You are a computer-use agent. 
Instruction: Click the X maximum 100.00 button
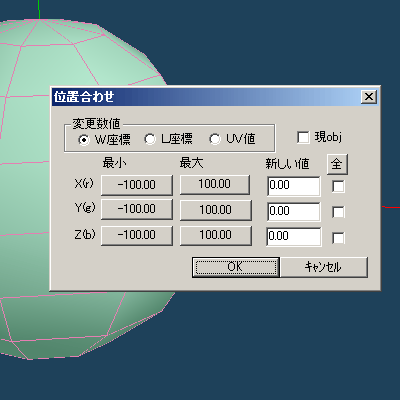(x=215, y=184)
